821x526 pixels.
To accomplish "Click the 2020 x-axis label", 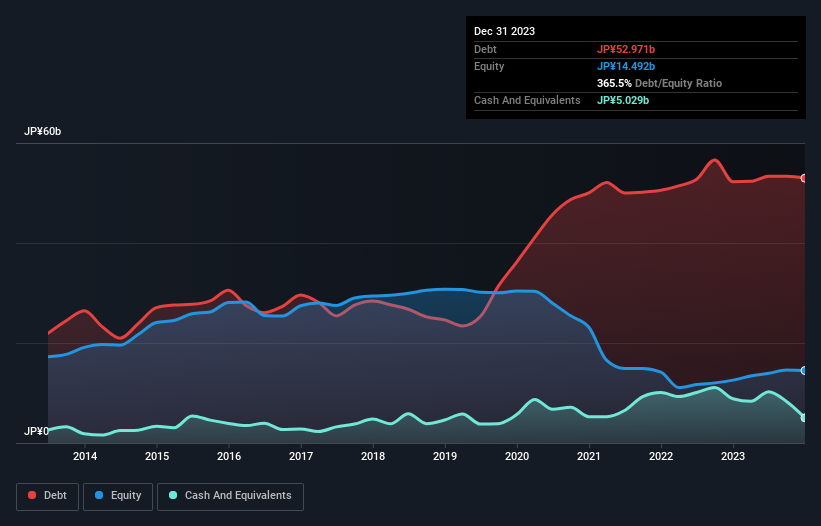I will click(x=517, y=456).
